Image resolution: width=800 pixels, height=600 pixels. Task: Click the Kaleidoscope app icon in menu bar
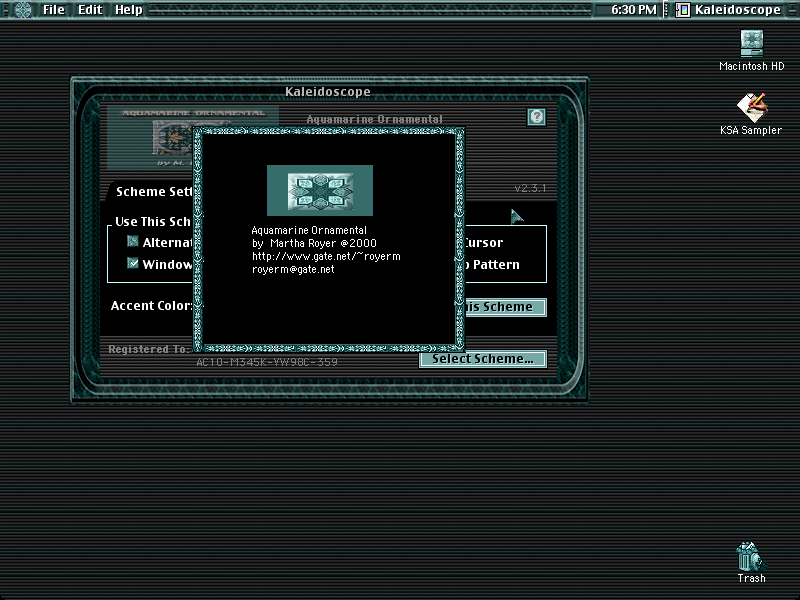coord(682,10)
